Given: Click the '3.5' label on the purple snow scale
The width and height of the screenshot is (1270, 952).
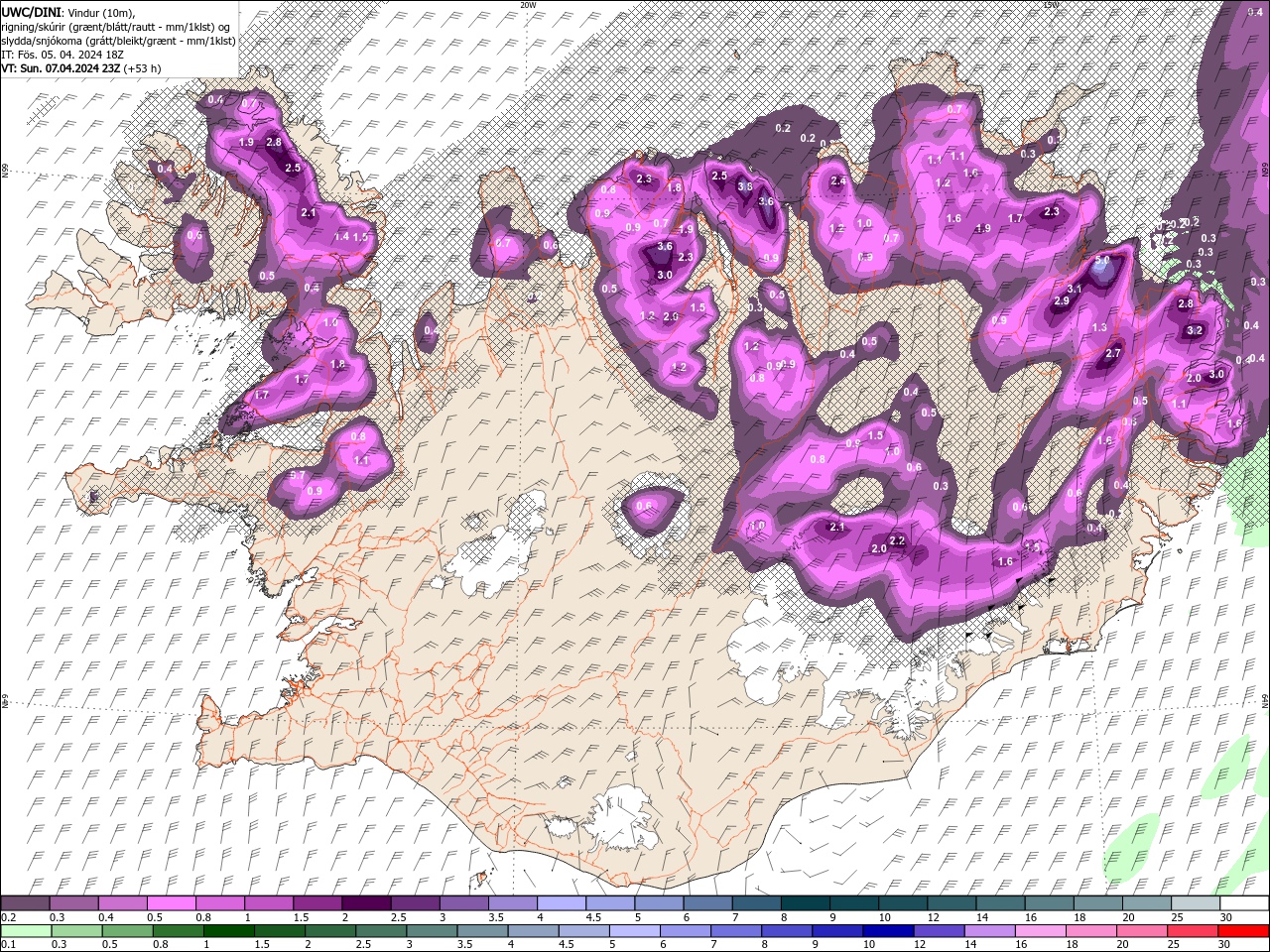Looking at the screenshot, I should point(496,917).
